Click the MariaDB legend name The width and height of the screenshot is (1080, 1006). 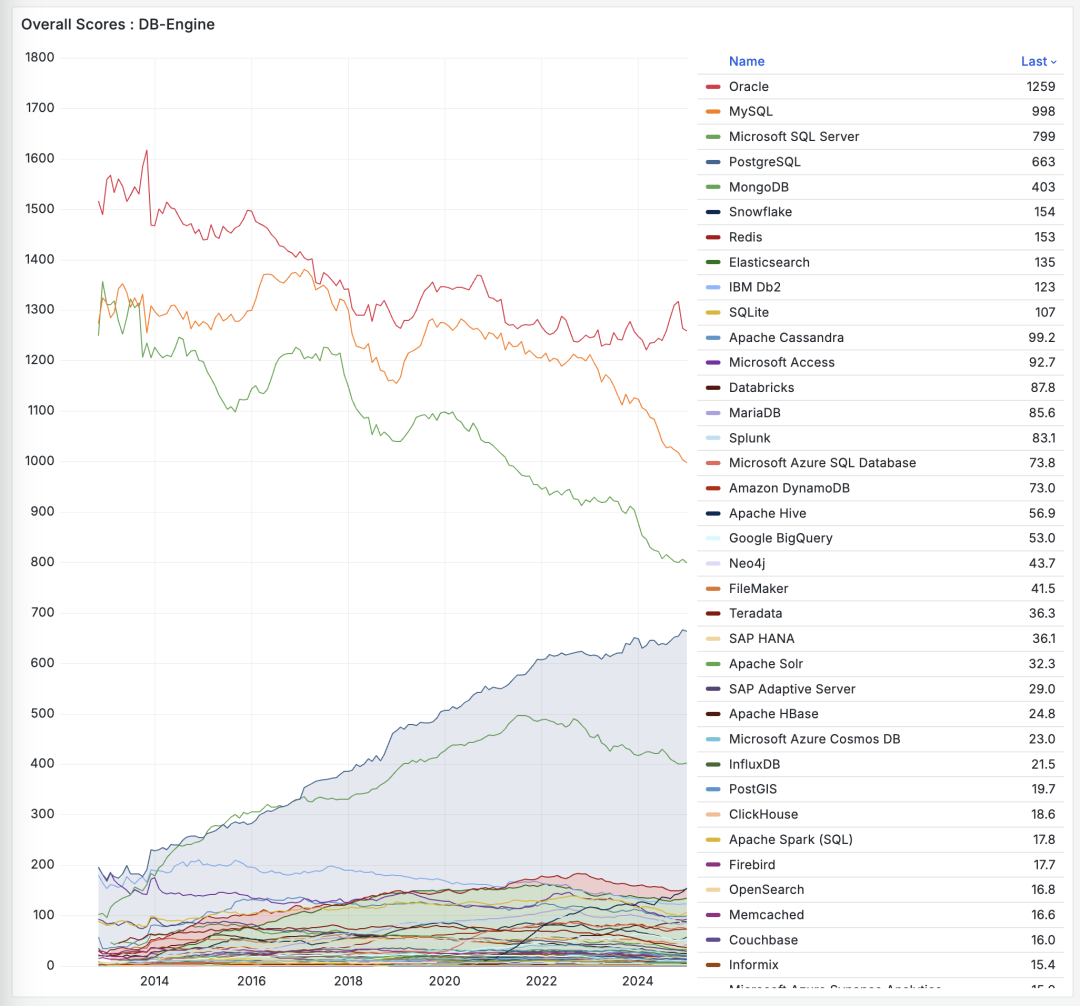point(755,413)
